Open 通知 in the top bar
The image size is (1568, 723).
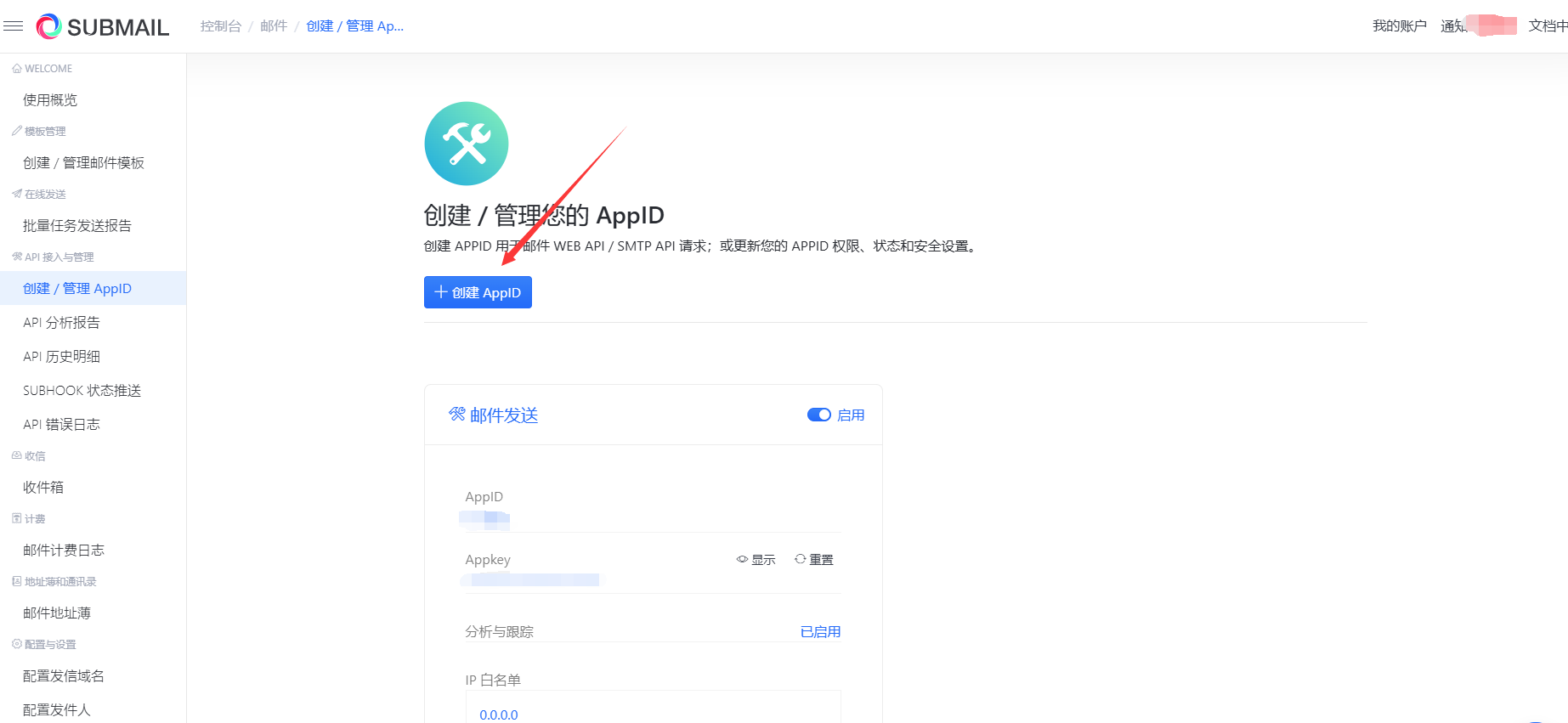[1453, 26]
